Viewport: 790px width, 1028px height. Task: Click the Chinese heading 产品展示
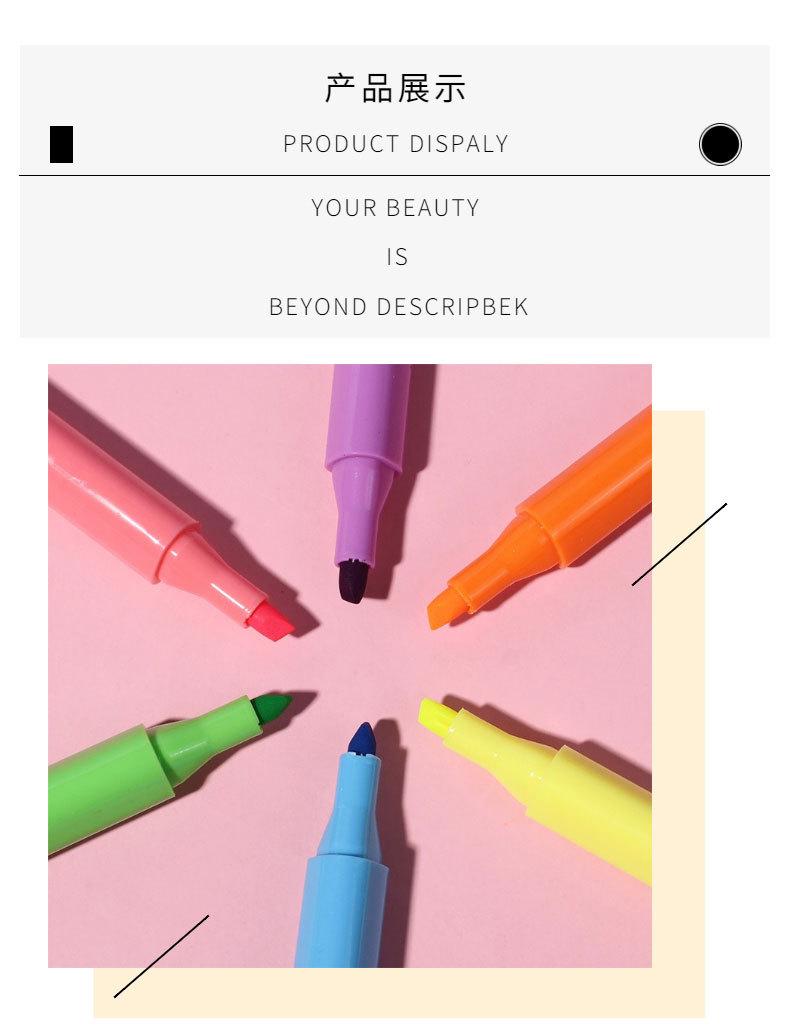(x=395, y=89)
